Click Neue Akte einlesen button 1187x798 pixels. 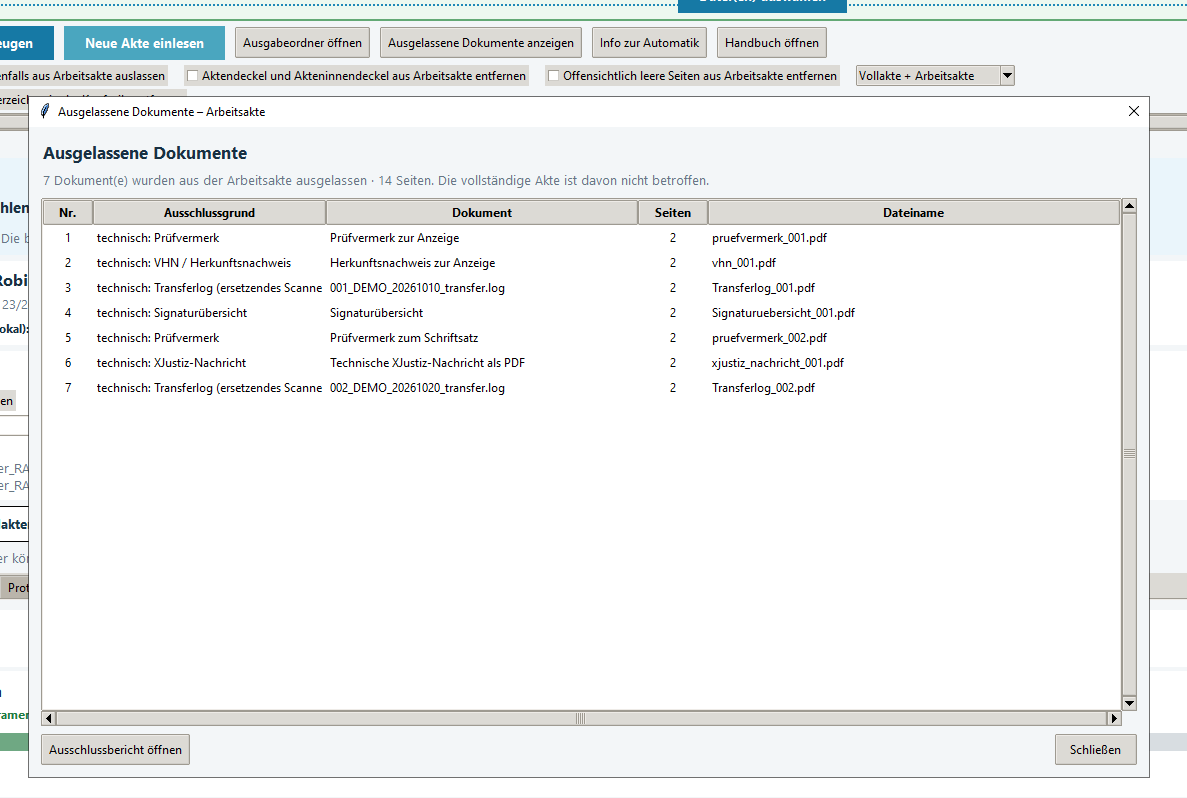(x=144, y=43)
